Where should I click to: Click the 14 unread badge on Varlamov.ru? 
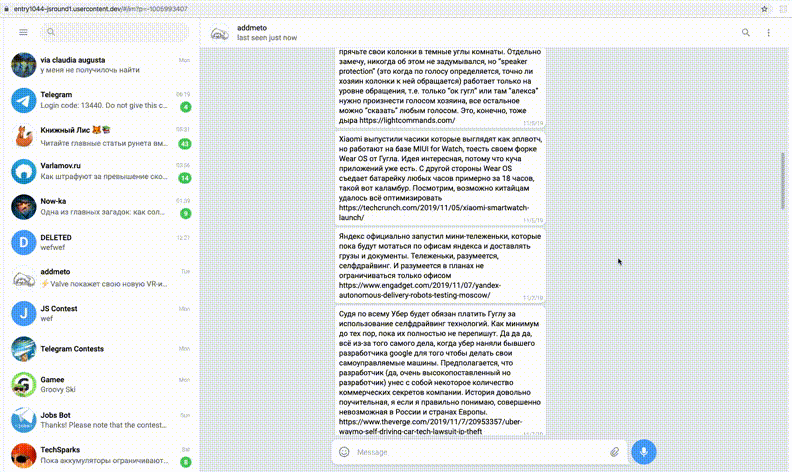pos(185,178)
